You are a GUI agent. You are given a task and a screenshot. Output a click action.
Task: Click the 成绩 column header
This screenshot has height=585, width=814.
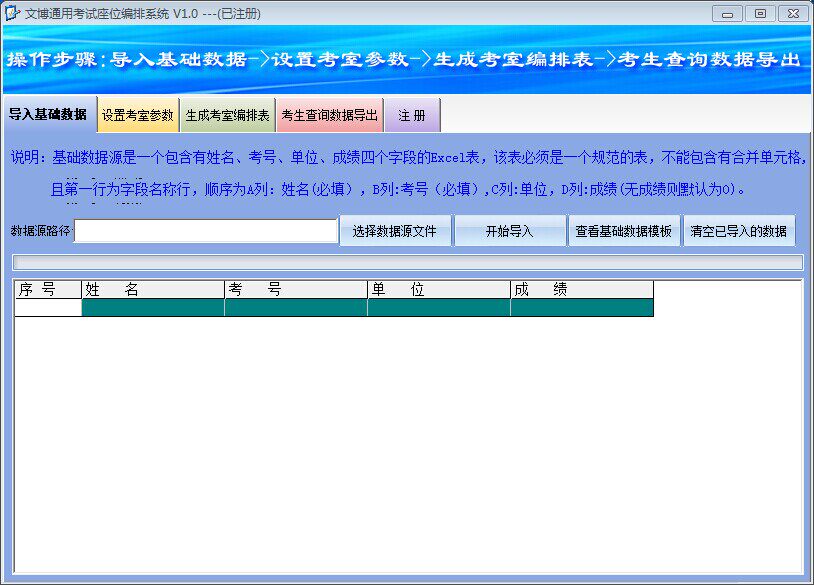coord(582,290)
